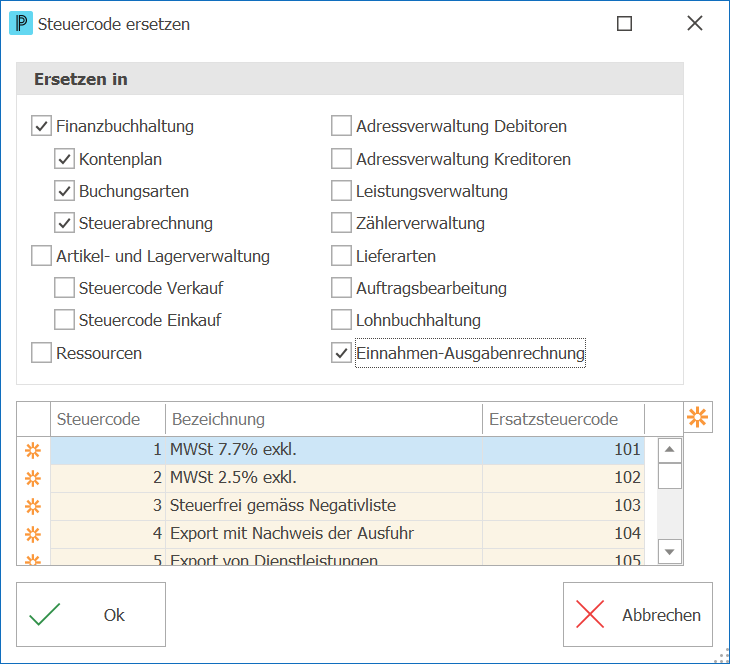Click the replacement code 101 cell
This screenshot has width=730, height=664.
(563, 450)
